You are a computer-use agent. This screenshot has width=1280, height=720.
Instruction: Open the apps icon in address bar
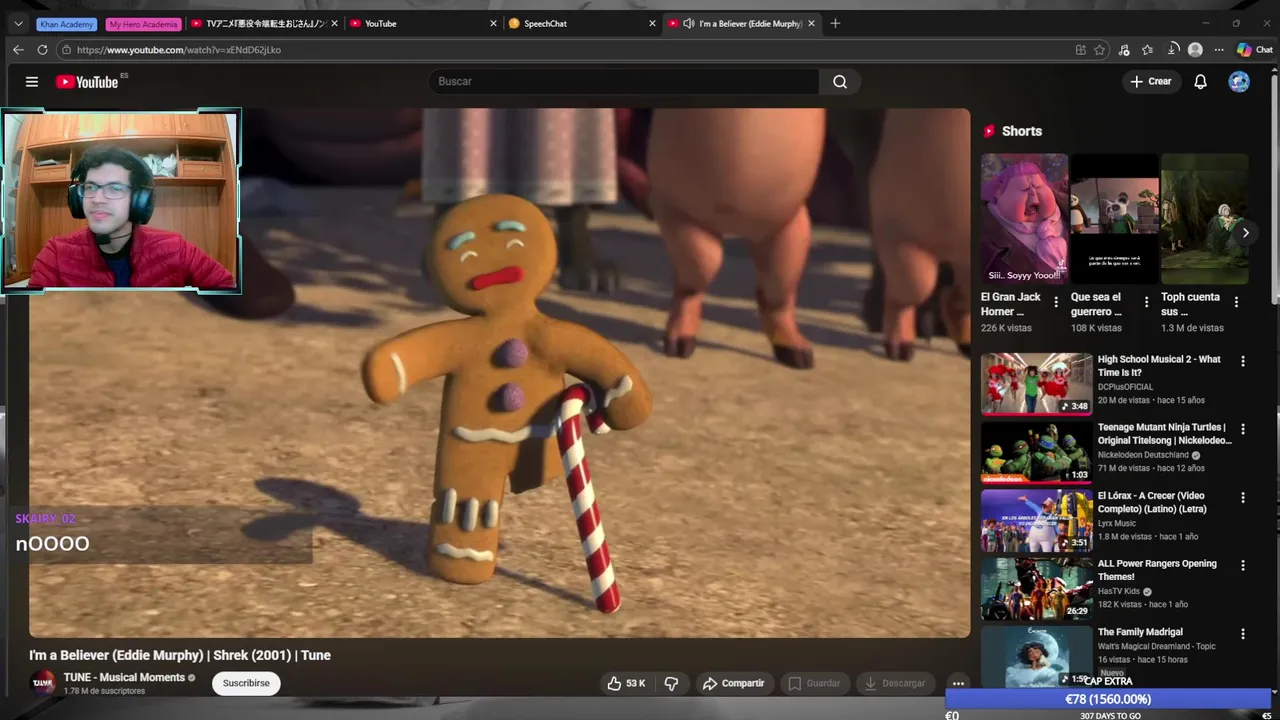pyautogui.click(x=1080, y=50)
